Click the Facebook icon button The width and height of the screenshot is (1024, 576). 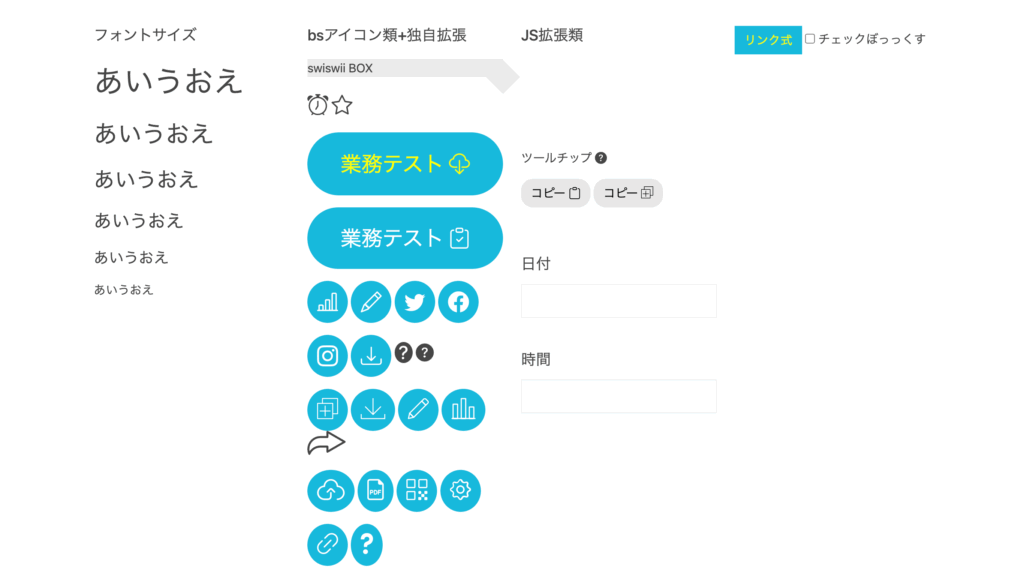pyautogui.click(x=458, y=302)
